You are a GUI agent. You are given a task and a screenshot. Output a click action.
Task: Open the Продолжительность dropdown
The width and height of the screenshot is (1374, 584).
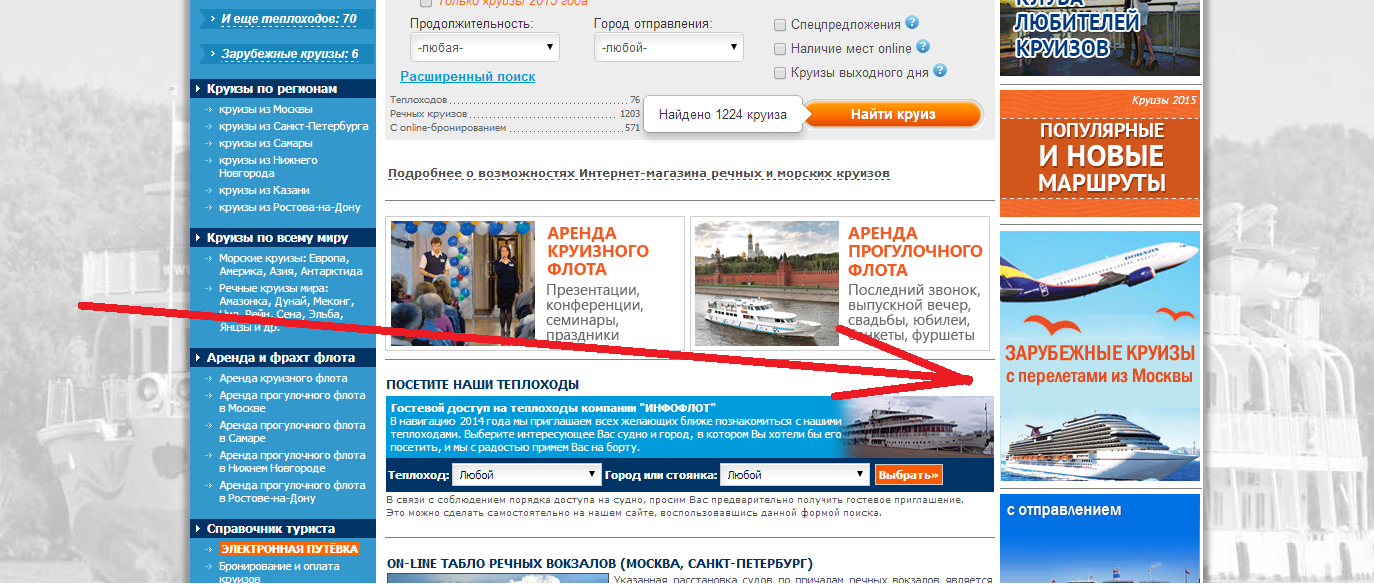(x=485, y=47)
